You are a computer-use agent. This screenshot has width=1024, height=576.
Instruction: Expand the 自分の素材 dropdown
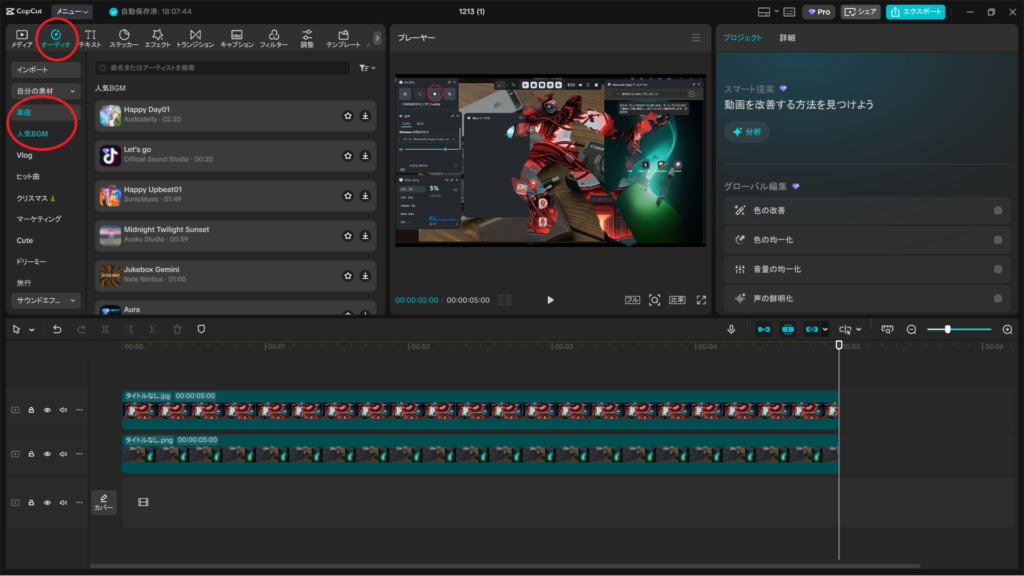pyautogui.click(x=45, y=91)
